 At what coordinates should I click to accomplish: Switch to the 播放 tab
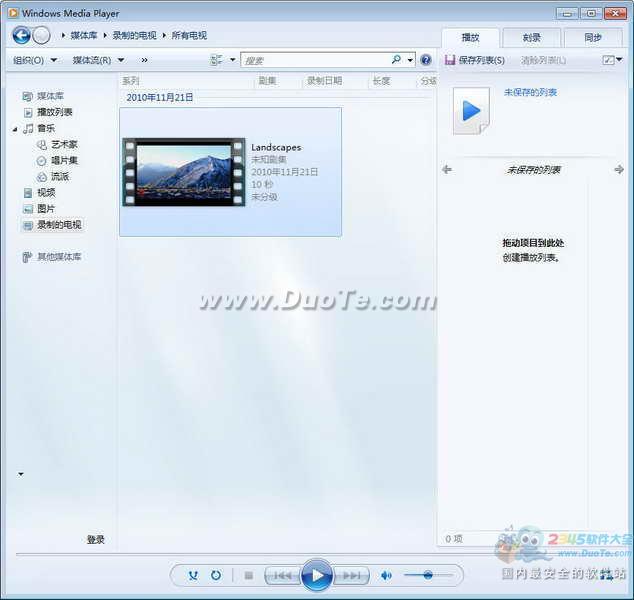tap(470, 38)
